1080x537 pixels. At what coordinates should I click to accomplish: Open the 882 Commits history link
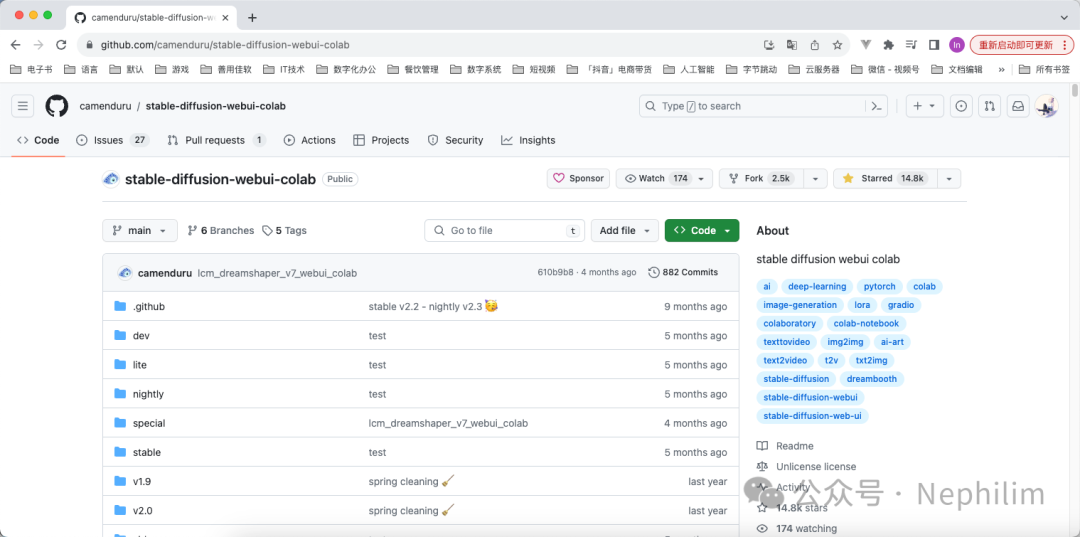point(683,273)
